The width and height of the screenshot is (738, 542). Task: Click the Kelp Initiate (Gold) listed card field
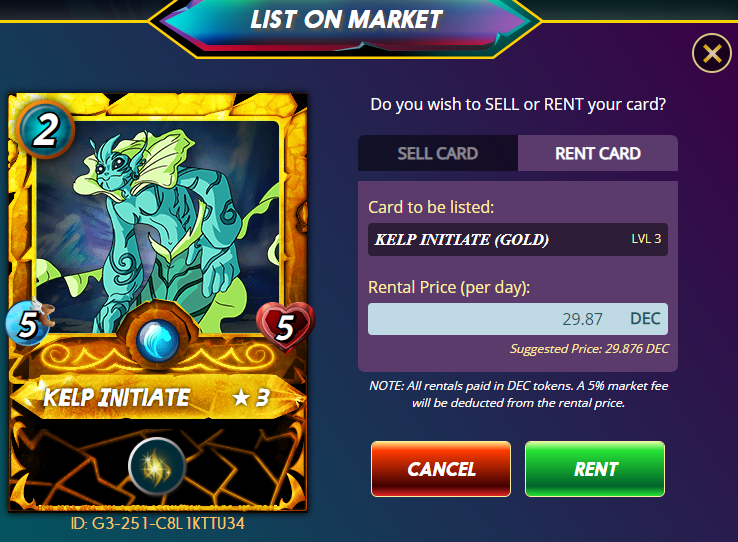pyautogui.click(x=518, y=239)
